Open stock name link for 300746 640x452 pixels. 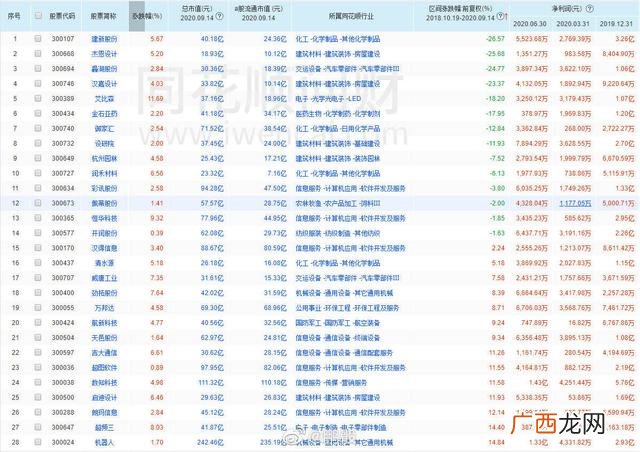(104, 84)
